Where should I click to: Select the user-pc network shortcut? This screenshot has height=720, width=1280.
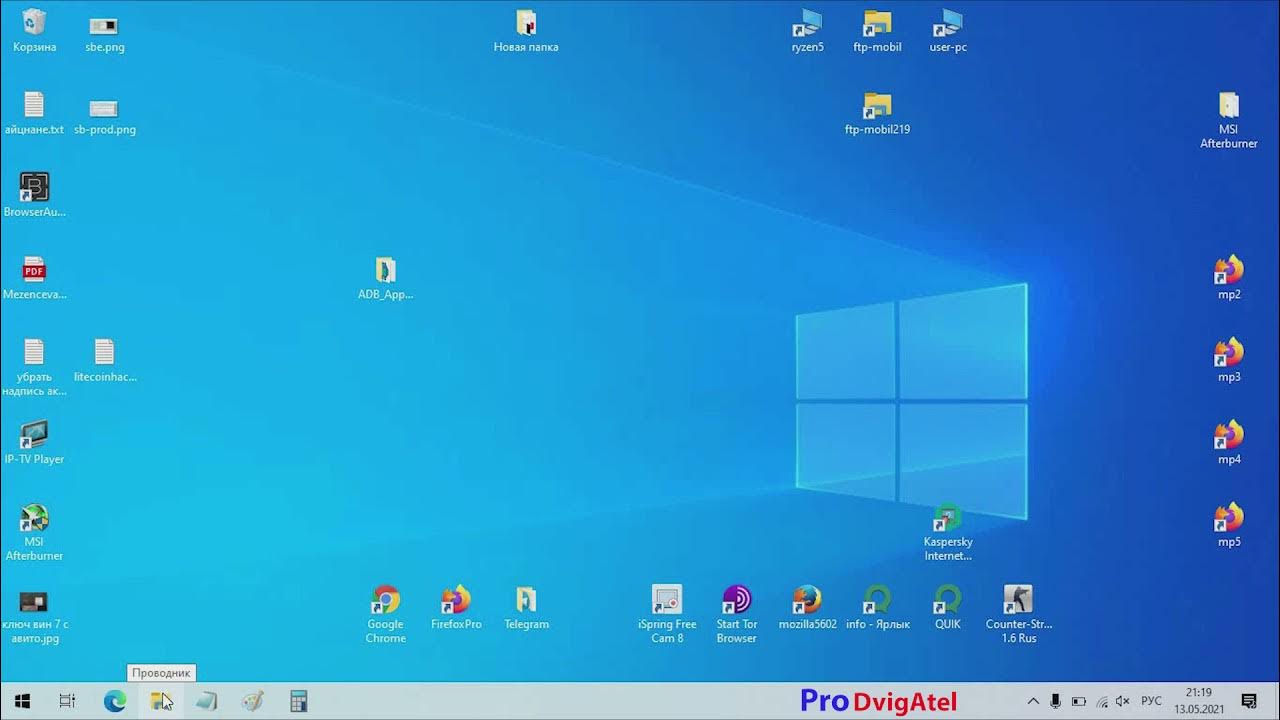pyautogui.click(x=948, y=30)
